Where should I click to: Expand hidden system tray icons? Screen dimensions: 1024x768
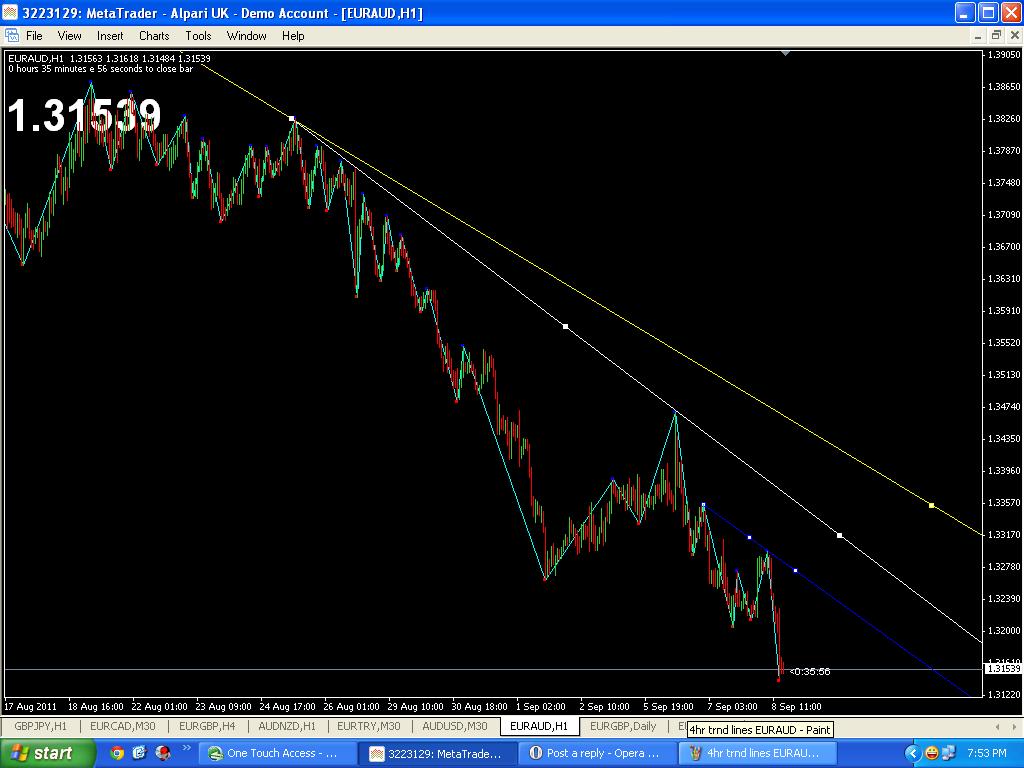pyautogui.click(x=912, y=753)
